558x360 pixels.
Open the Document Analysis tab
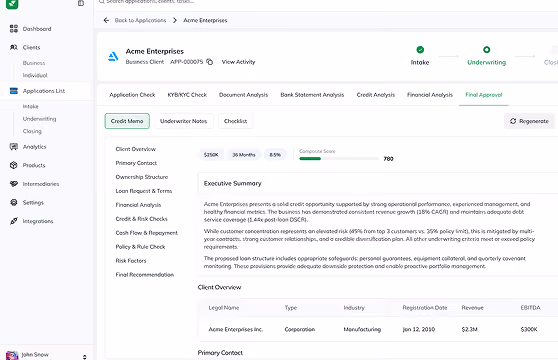(243, 95)
